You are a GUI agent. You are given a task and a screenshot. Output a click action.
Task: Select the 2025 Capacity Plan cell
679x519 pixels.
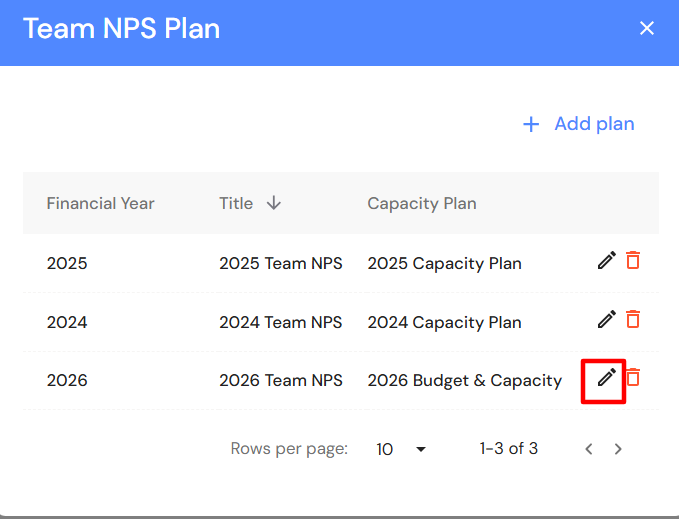pos(444,264)
